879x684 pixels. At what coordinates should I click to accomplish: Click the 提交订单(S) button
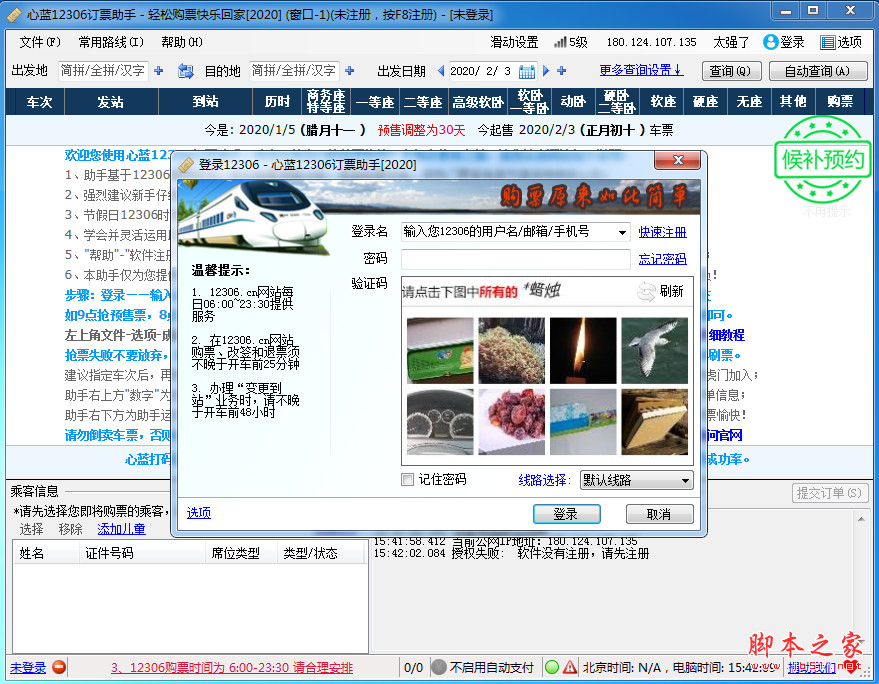(x=829, y=493)
